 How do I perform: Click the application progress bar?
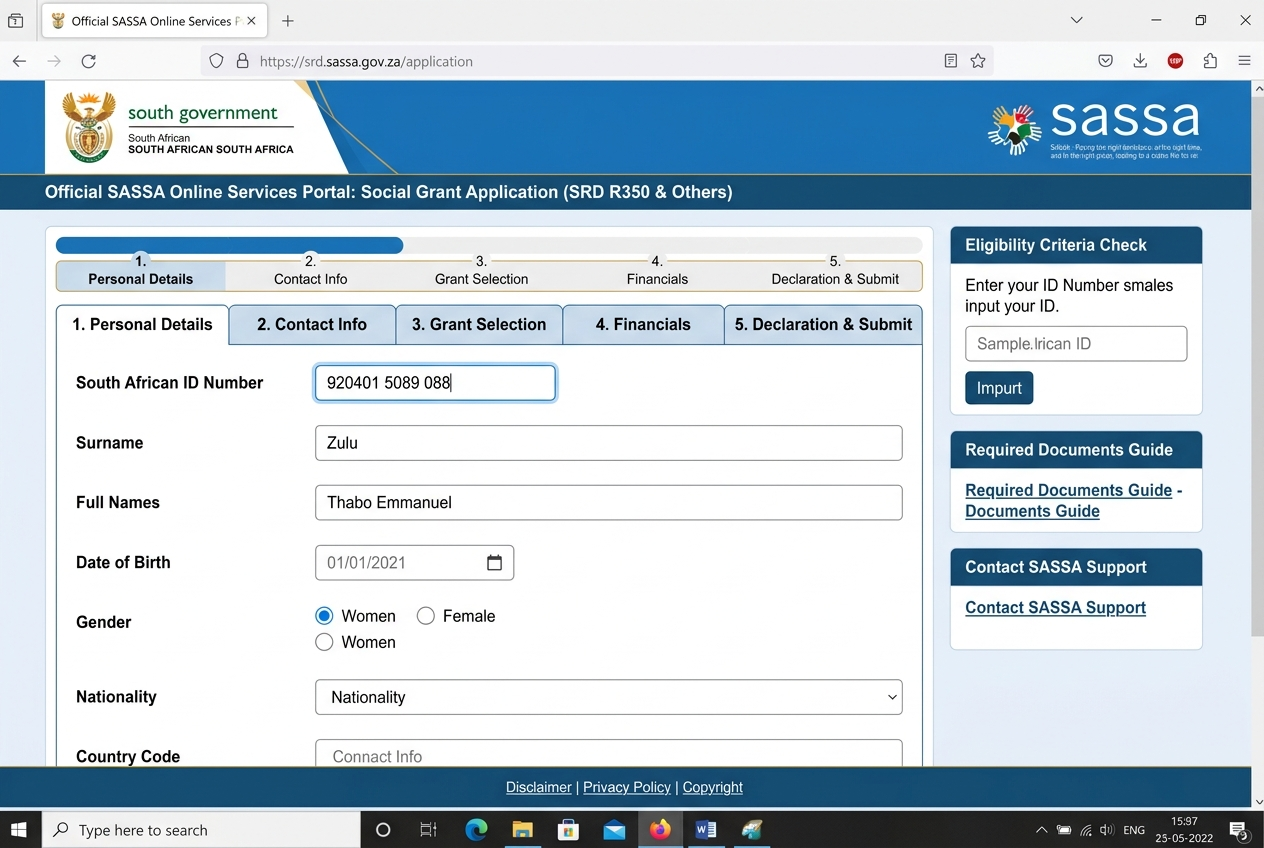coord(488,245)
